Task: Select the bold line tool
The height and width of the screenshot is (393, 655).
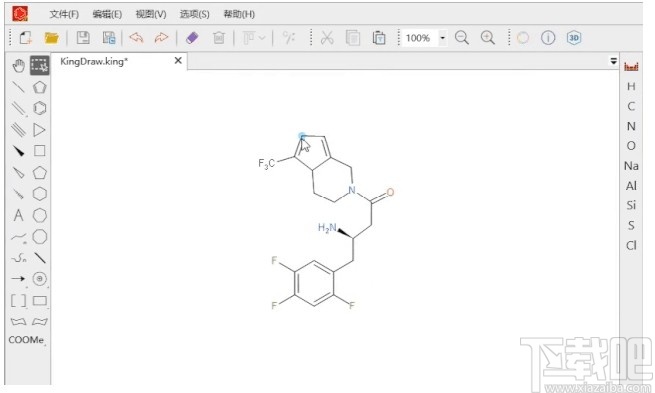Action: pos(40,258)
